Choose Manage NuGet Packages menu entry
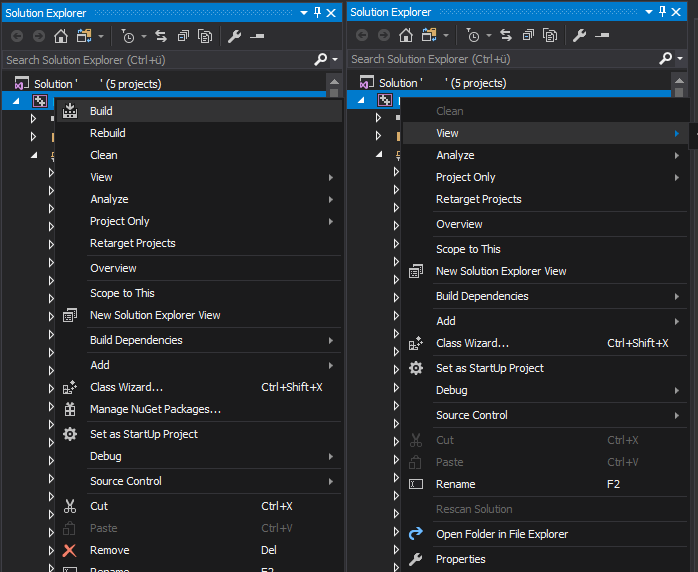Screen dimensions: 698x572 pos(155,409)
